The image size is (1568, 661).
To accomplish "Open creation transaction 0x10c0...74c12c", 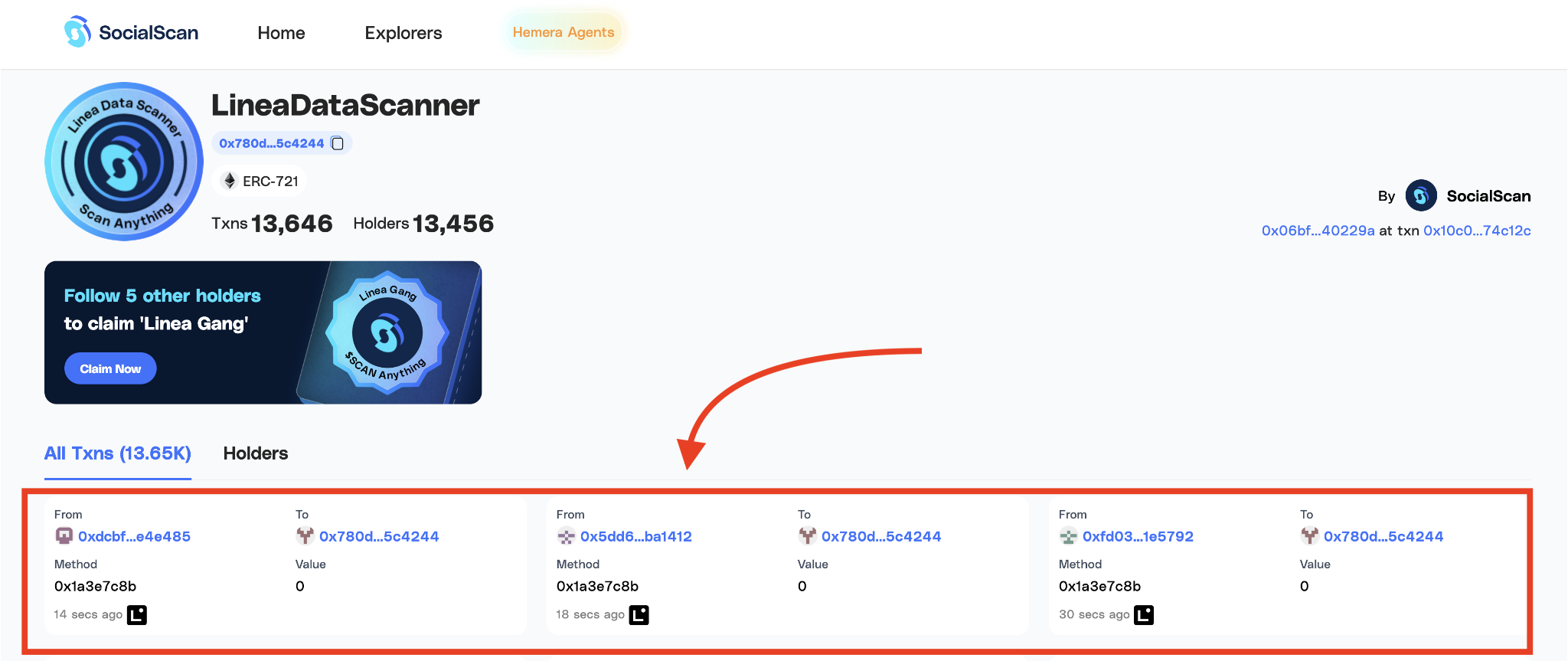I will pyautogui.click(x=1477, y=231).
